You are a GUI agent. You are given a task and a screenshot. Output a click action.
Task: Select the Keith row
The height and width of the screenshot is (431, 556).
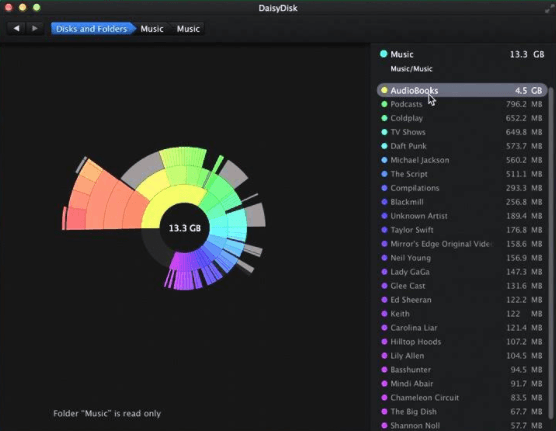462,314
